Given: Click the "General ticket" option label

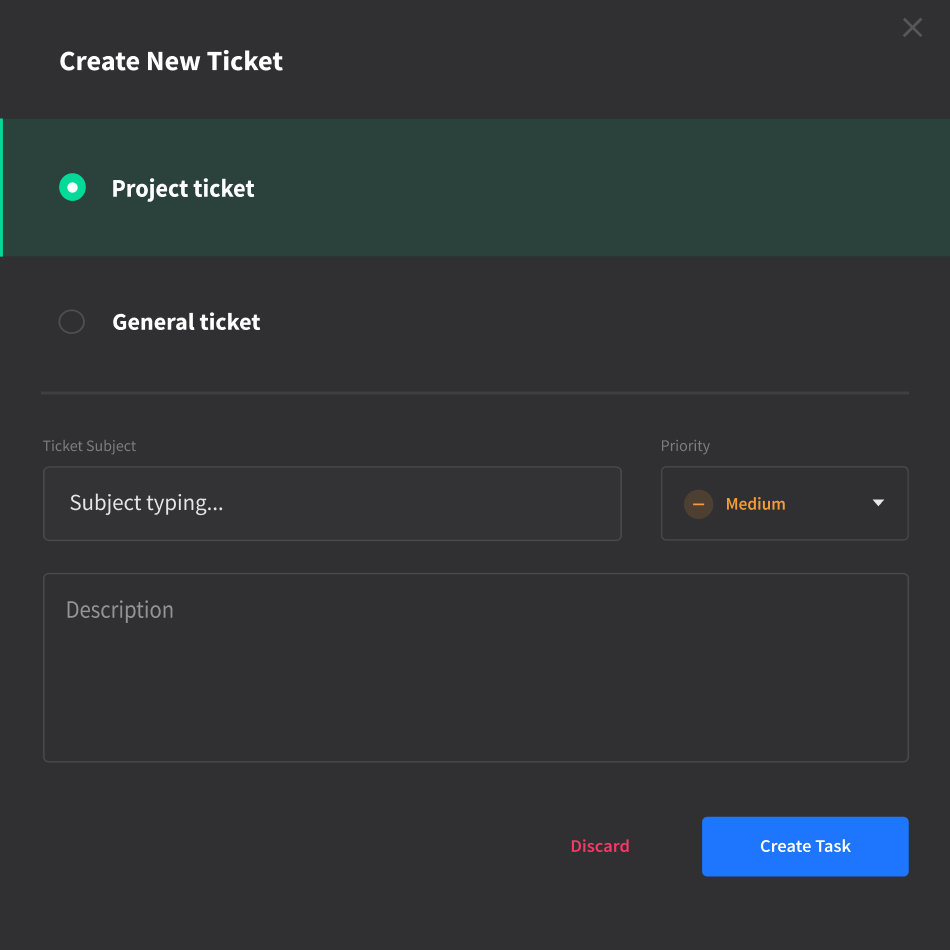Looking at the screenshot, I should [x=186, y=322].
